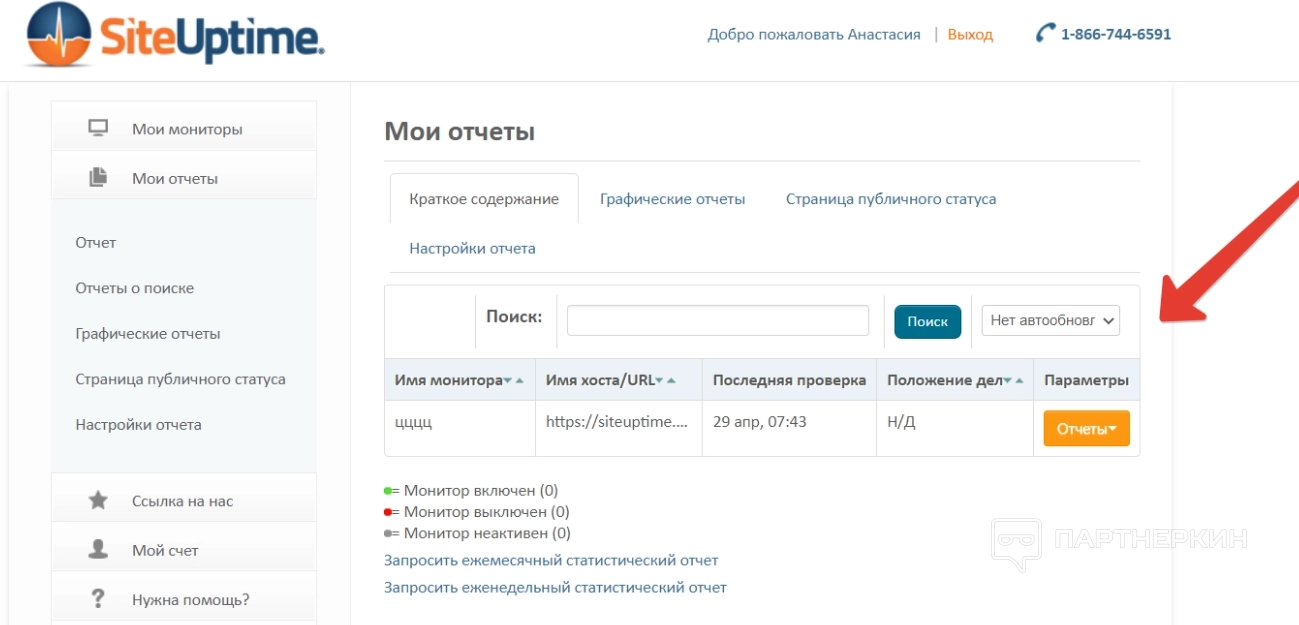Click the documents icon beside Мои отчеты
Screen dimensions: 1299x625
tap(98, 178)
